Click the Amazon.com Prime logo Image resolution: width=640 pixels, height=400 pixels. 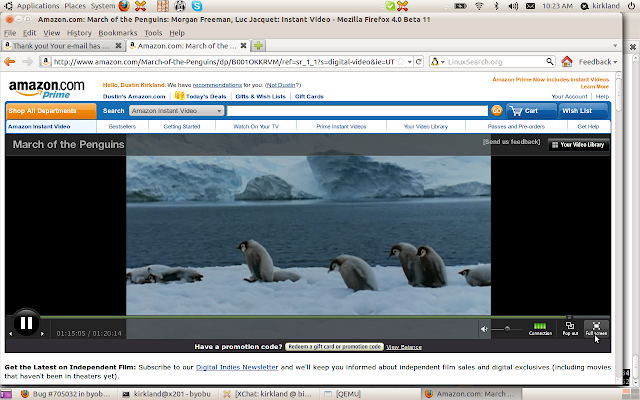click(47, 89)
